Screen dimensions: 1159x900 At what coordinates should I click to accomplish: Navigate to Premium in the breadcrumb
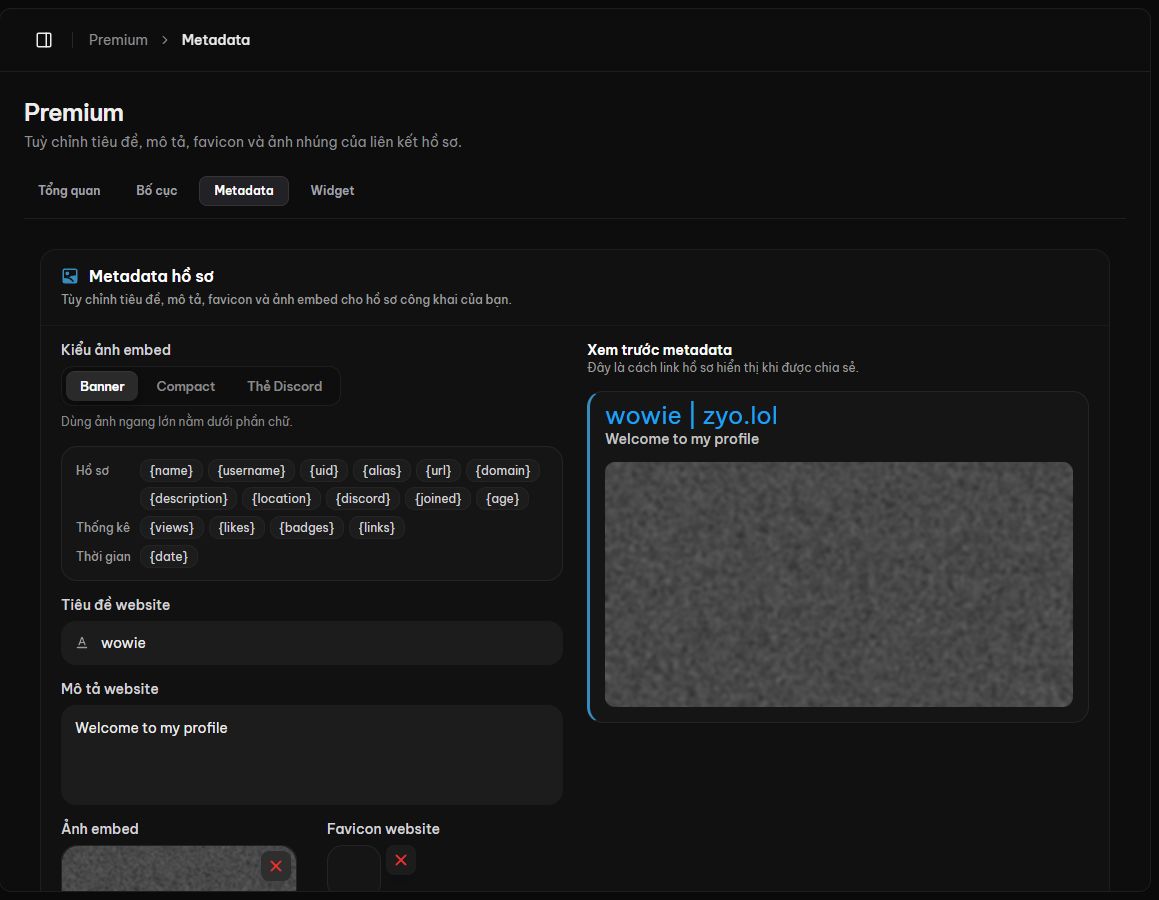[x=118, y=40]
